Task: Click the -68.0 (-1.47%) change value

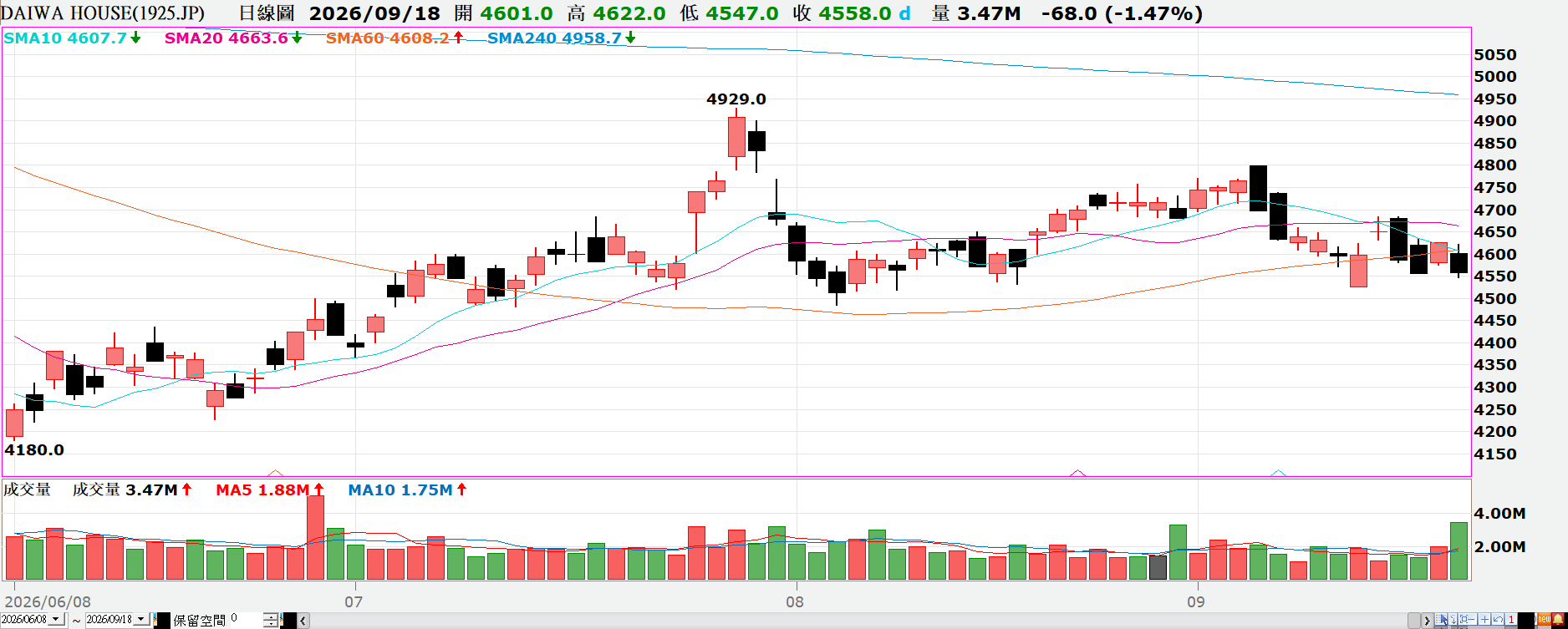Action: tap(1123, 14)
